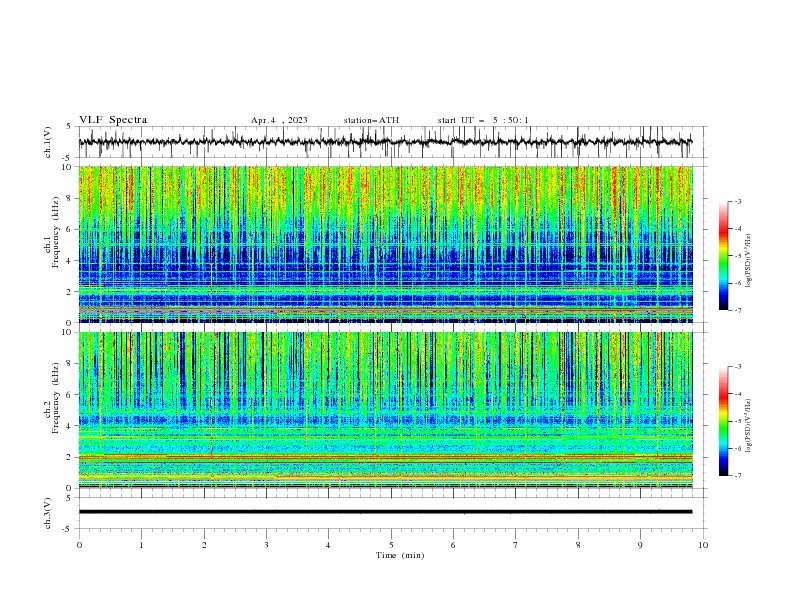Click the 8 tick label on Time axis
The image size is (792, 612).
[578, 545]
